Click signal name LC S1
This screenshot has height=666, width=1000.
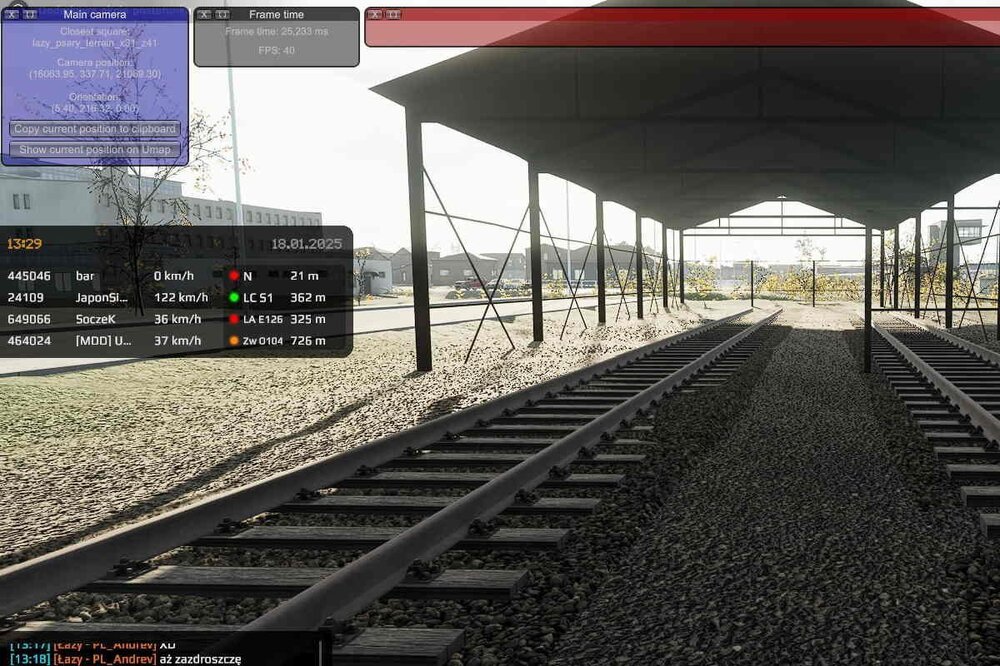click(258, 298)
